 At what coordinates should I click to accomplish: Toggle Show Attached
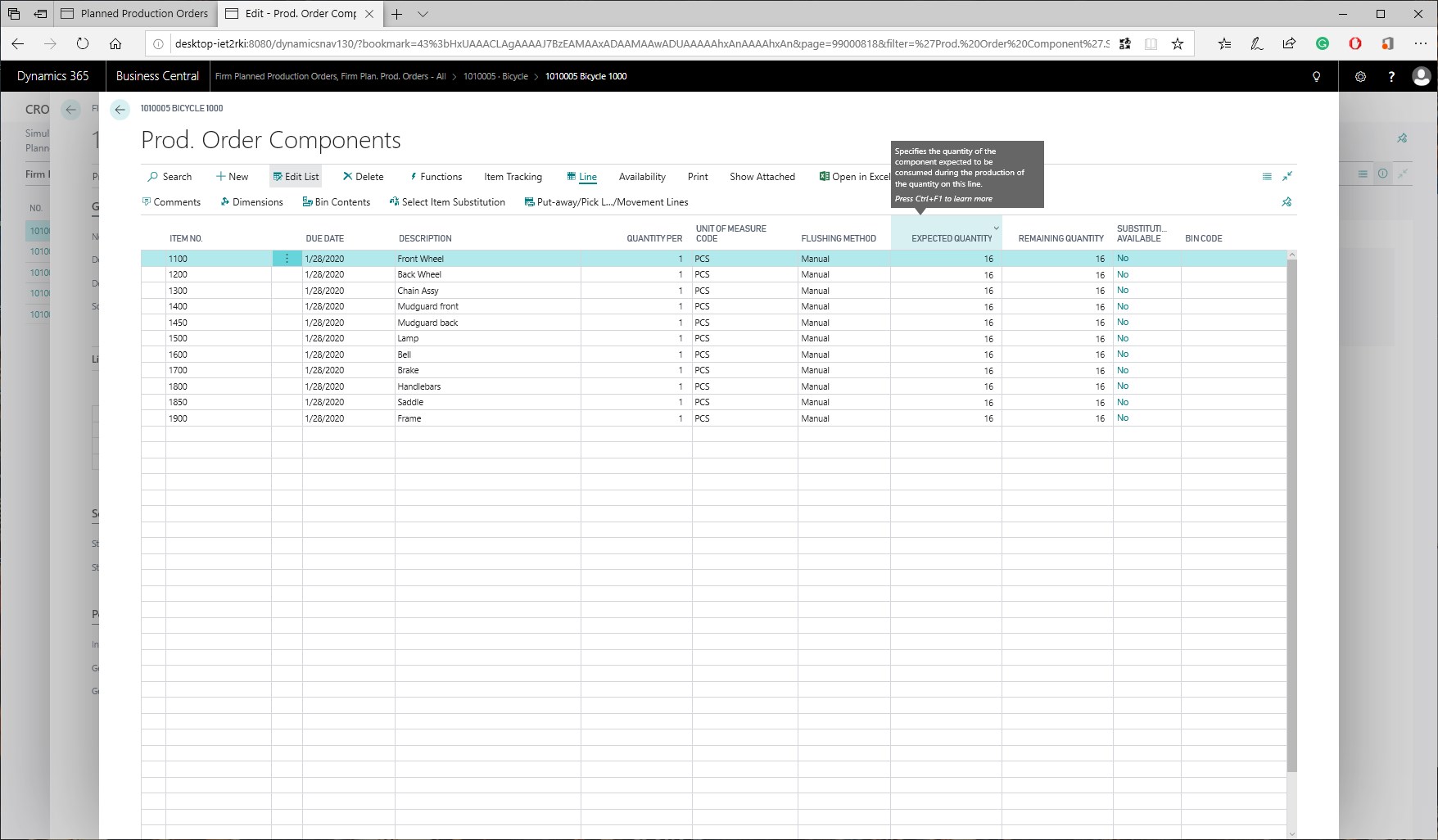coord(762,177)
